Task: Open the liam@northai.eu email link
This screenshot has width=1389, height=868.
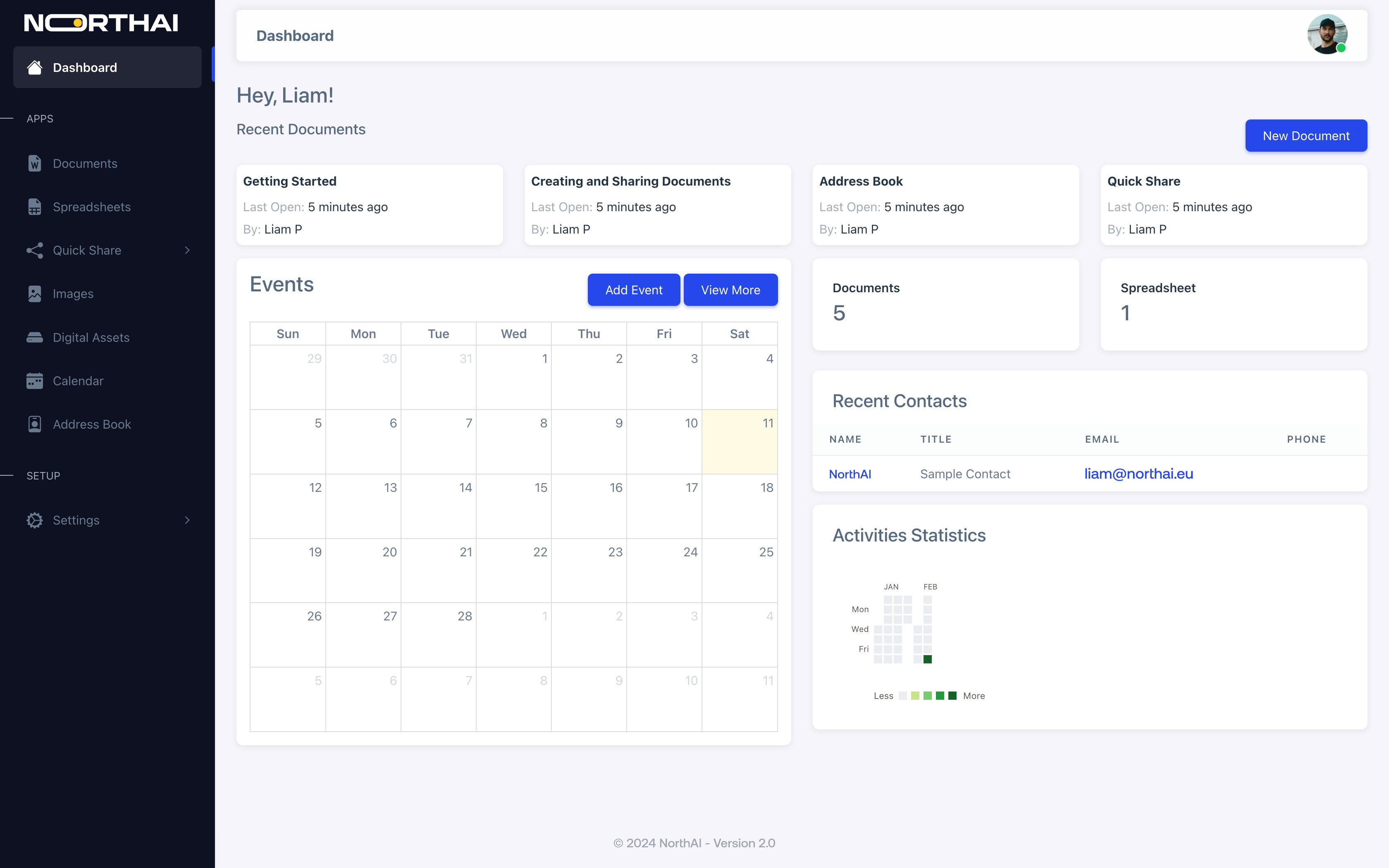Action: tap(1138, 473)
